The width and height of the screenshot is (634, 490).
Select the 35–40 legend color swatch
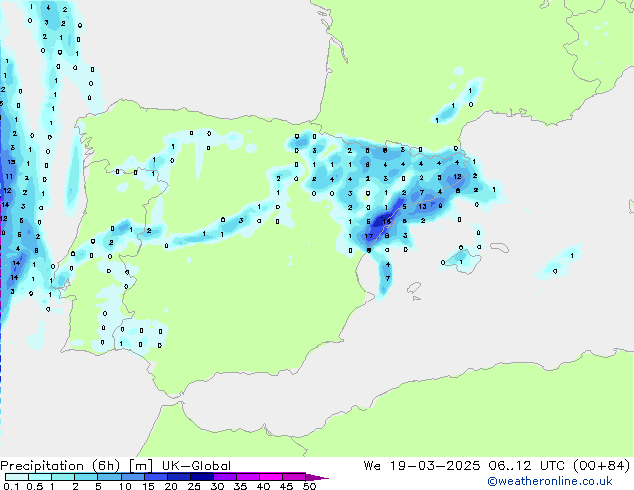pos(248,477)
